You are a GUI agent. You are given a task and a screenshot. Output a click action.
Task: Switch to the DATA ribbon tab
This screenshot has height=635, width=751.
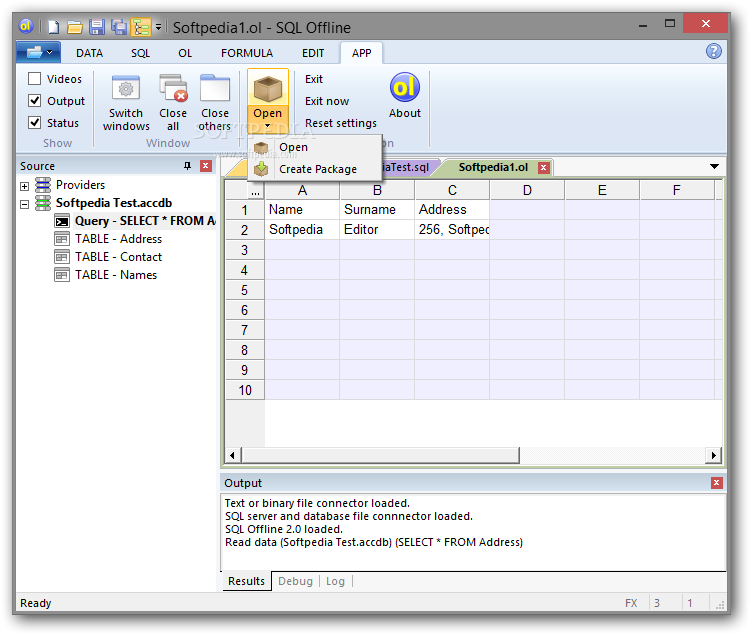click(x=90, y=53)
